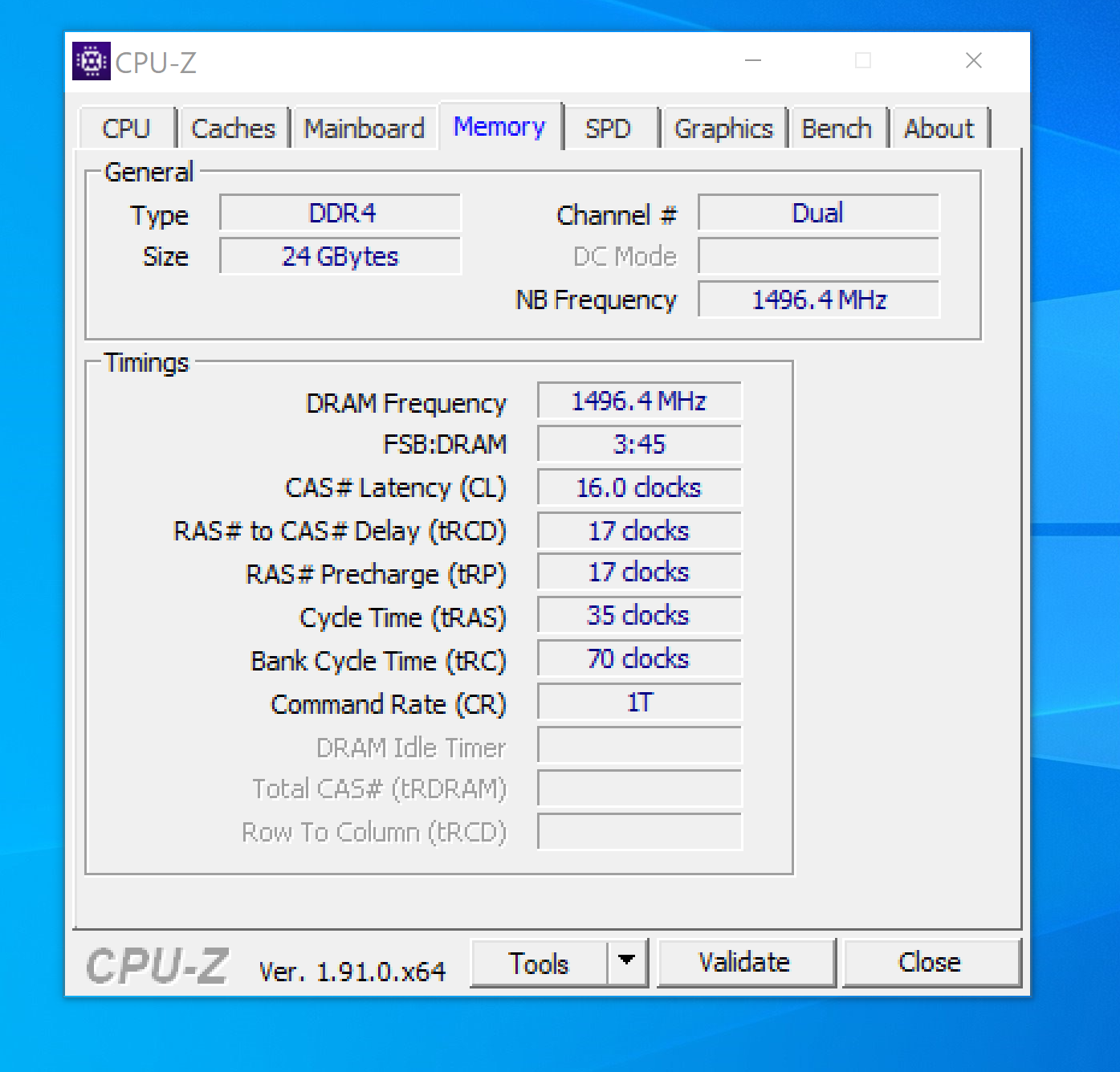Open the Caches tab
The image size is (1120, 1072).
[x=233, y=128]
